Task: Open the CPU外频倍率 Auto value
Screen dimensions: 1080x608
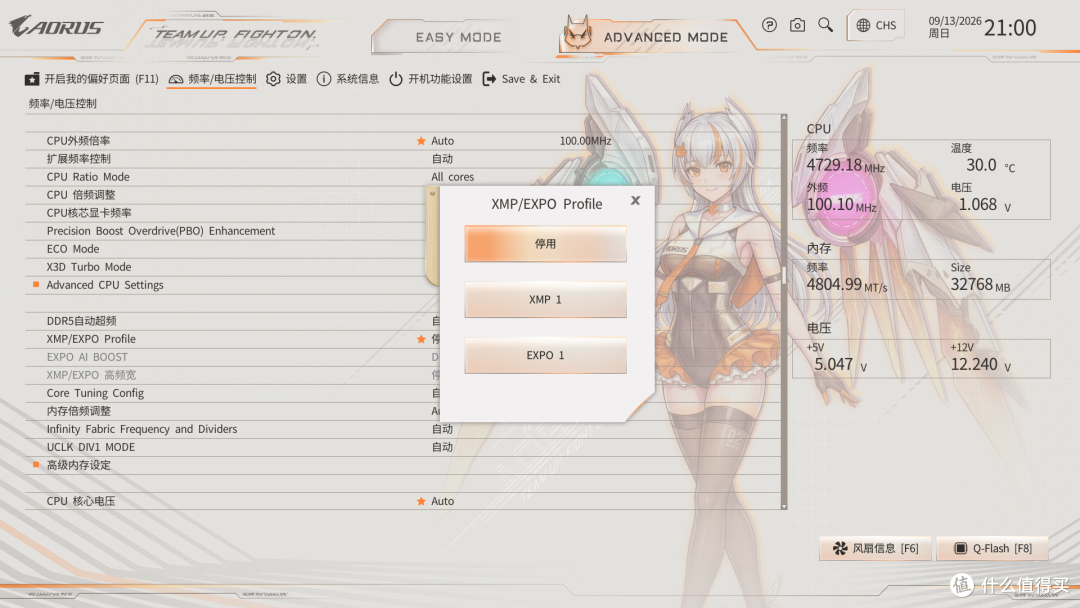Action: coord(442,140)
